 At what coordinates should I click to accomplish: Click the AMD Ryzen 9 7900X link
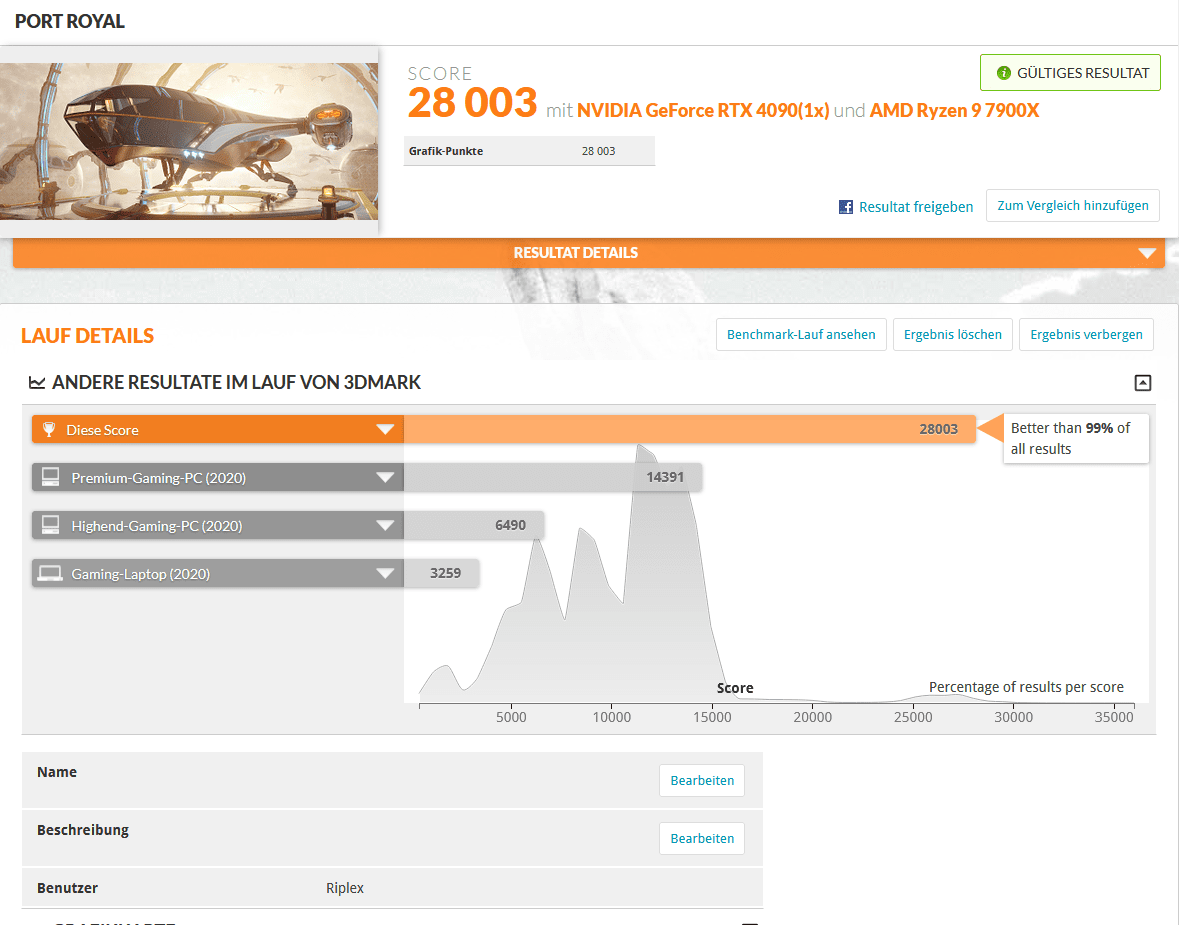pos(954,111)
